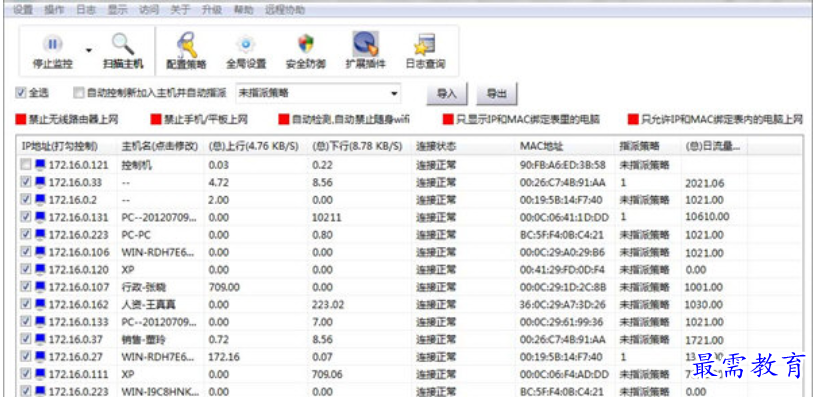Click MAC address 00:41:29:FD:0D:F4
The width and height of the screenshot is (814, 397).
click(x=563, y=270)
